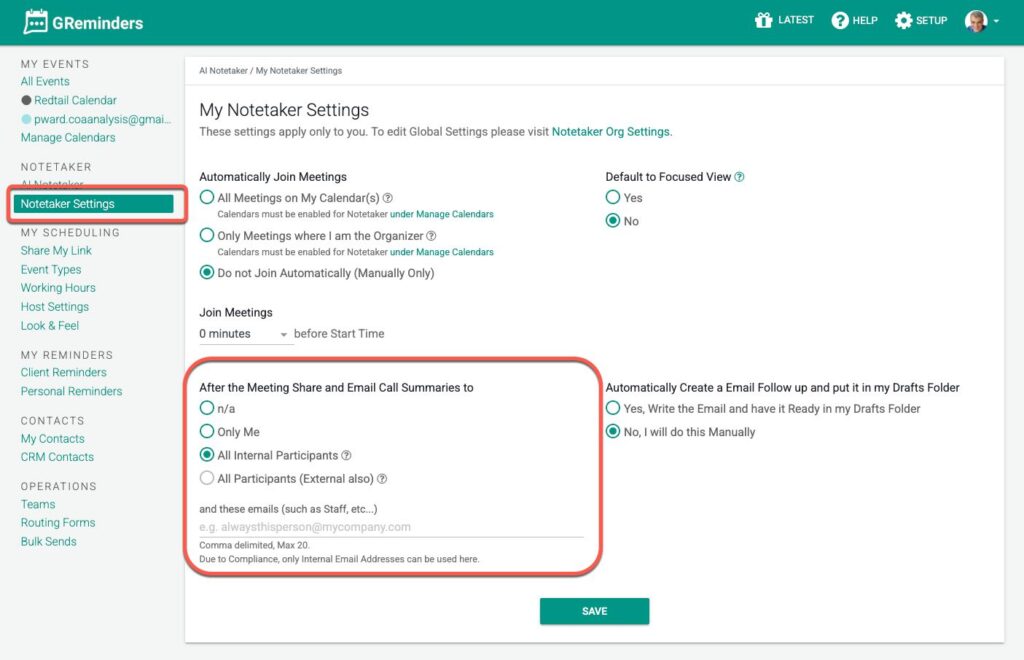
Task: Open the Latest gift icon
Action: pos(764,21)
